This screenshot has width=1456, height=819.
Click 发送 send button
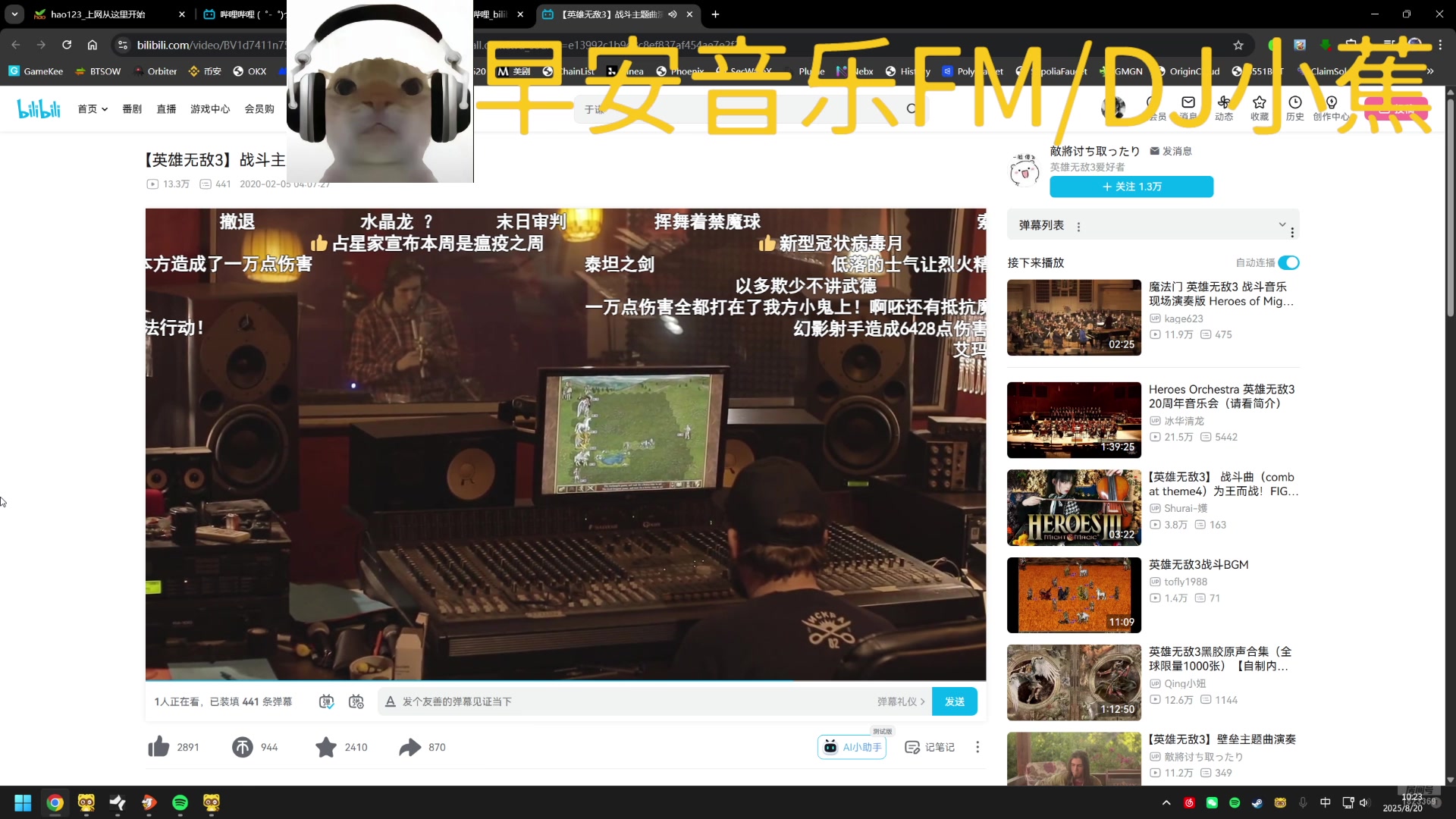tap(955, 701)
